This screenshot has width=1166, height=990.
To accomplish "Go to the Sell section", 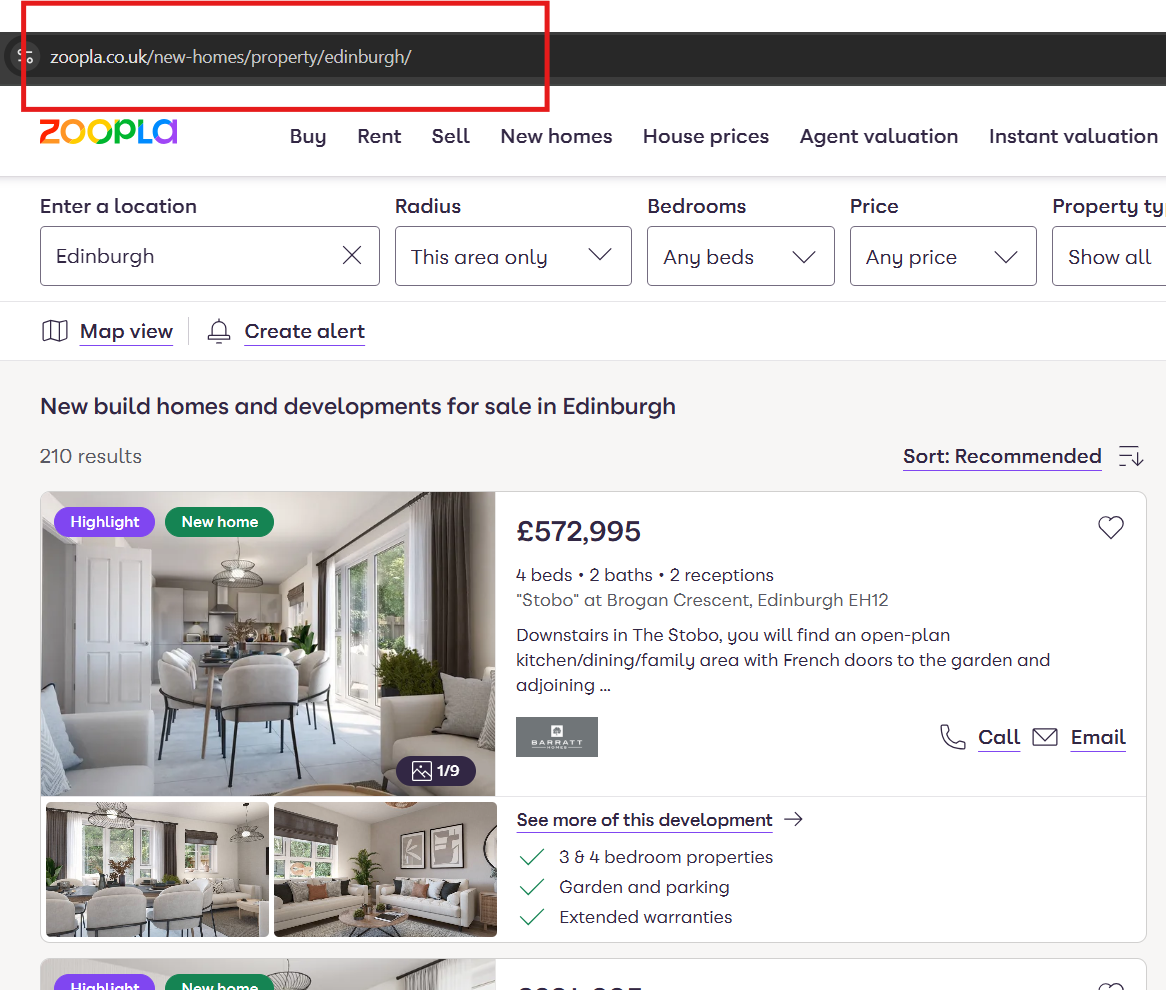I will pyautogui.click(x=451, y=136).
